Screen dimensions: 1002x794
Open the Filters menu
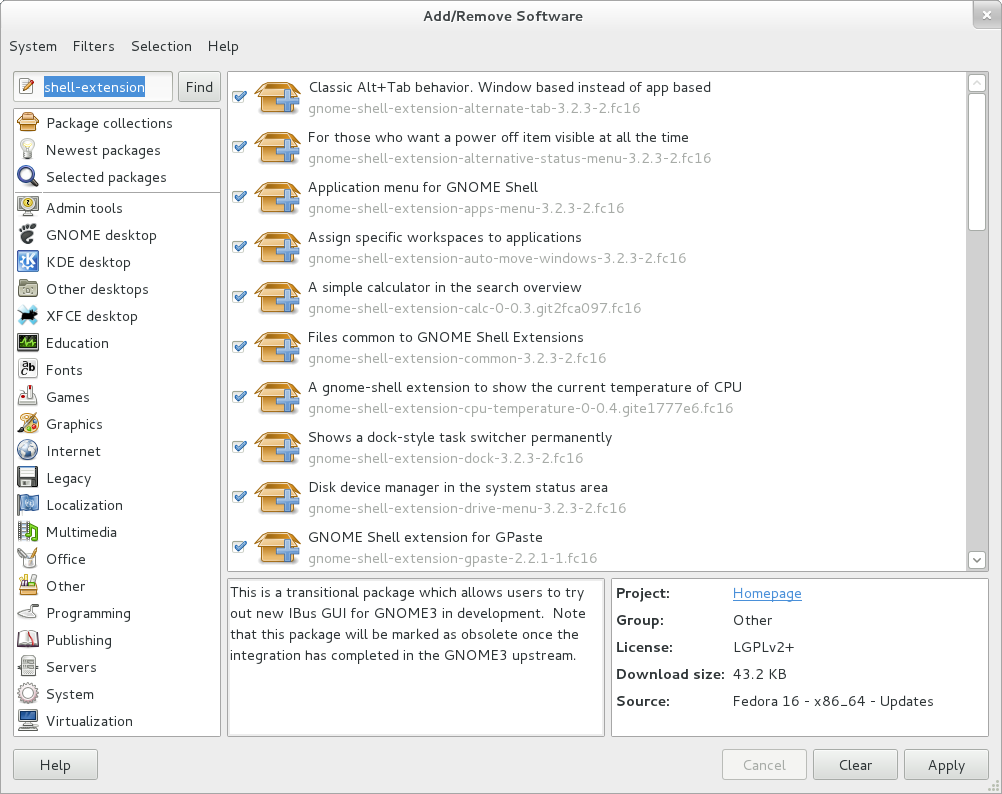point(93,46)
